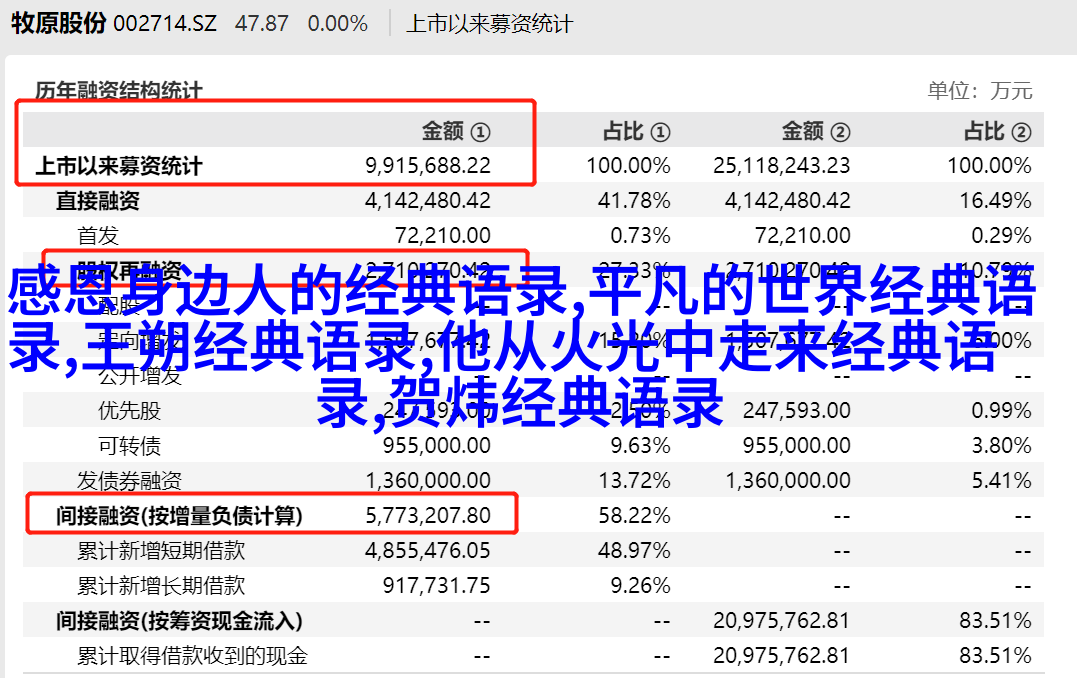Open the 上市以来募资统计 tab in header
1077x678 pixels.
tap(489, 24)
